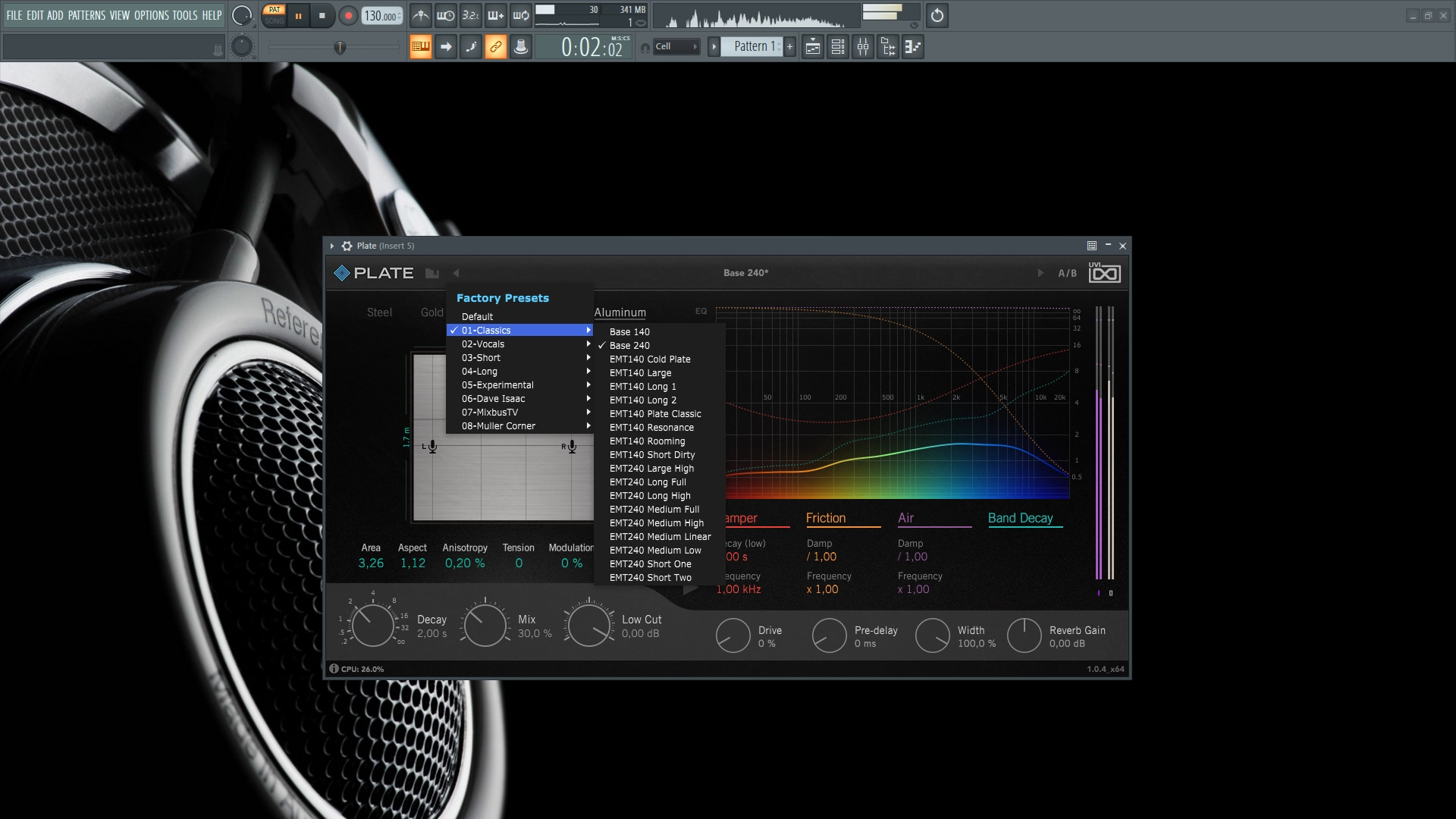Screen dimensions: 1456x819
Task: Open the Piano Roll view icon
Action: point(913,47)
